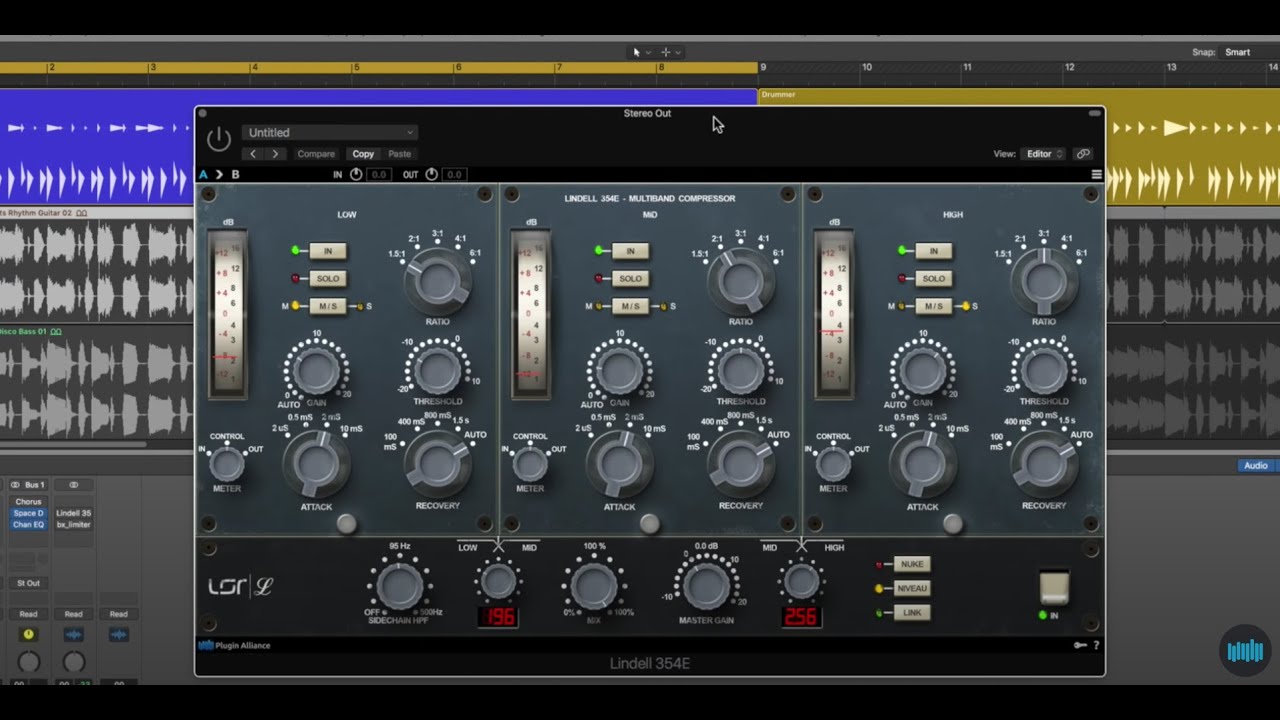Click the 196 crossover frequency display
The height and width of the screenshot is (720, 1280).
(498, 617)
